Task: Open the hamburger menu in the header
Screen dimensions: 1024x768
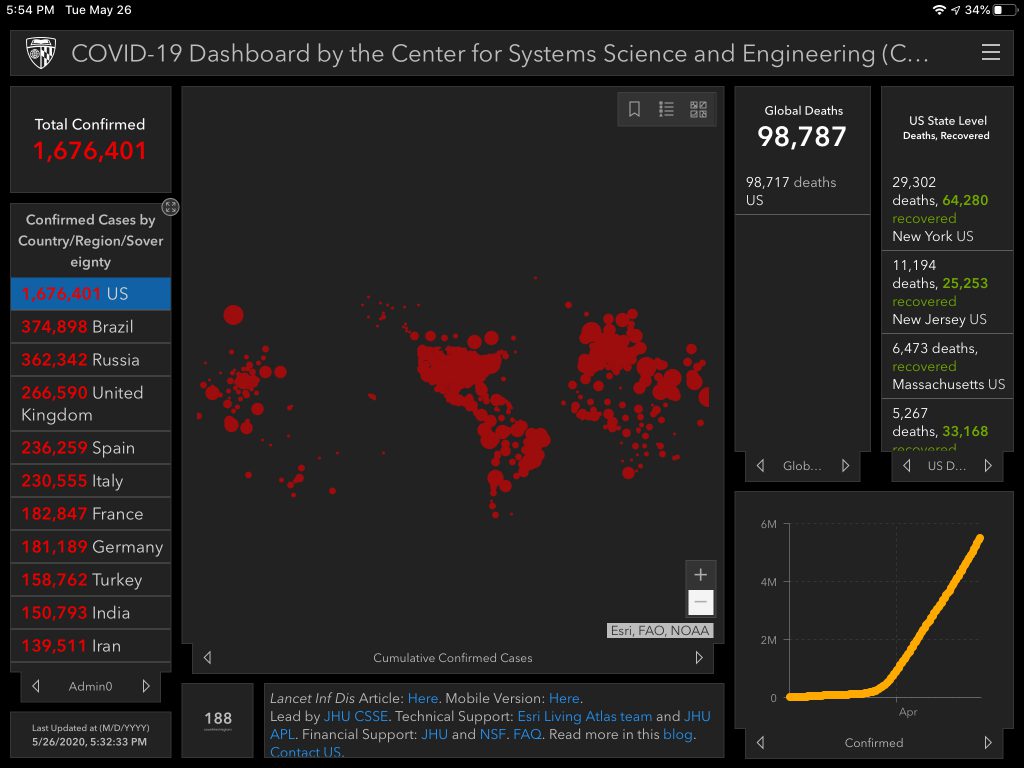Action: tap(990, 53)
